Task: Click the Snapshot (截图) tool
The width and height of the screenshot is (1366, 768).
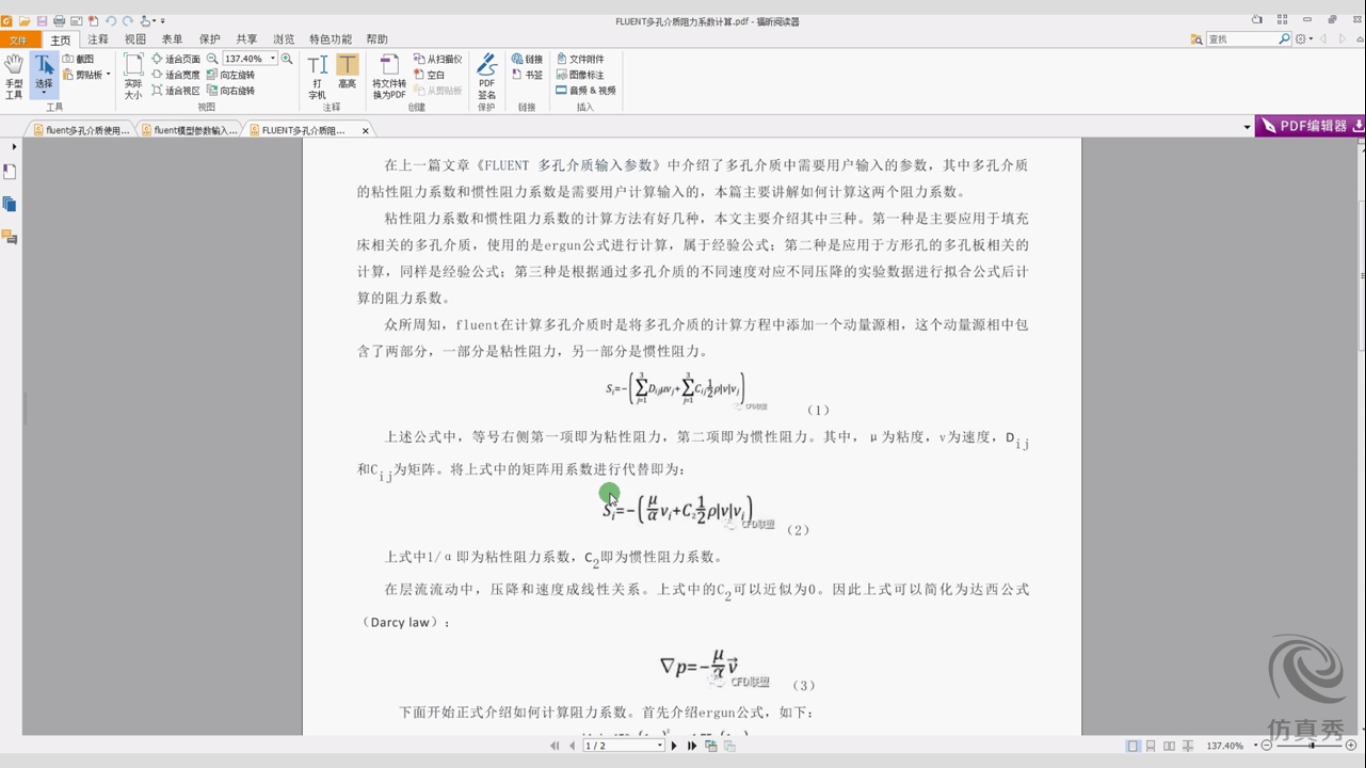Action: point(79,59)
